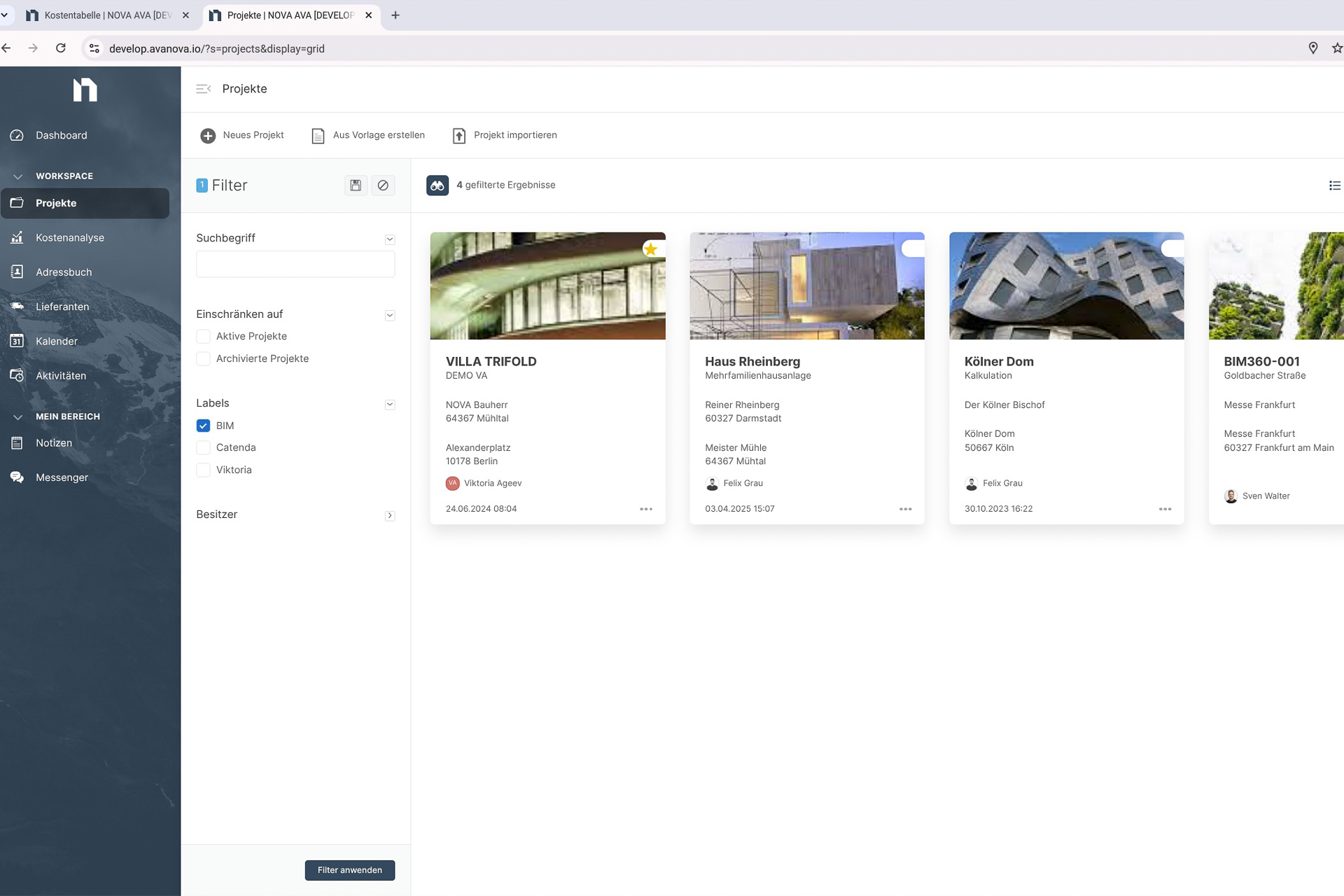
Task: Save the current filter settings
Action: (x=355, y=185)
